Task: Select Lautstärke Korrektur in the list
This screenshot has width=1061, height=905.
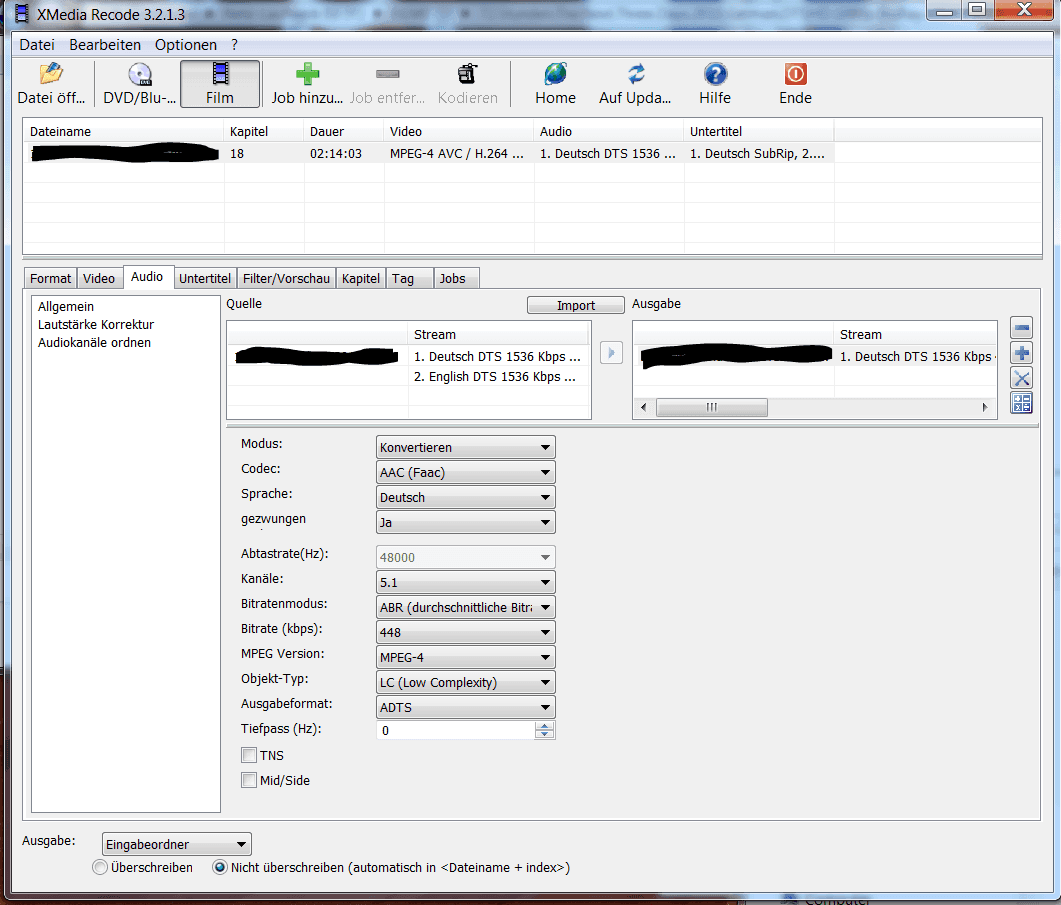Action: (x=95, y=324)
